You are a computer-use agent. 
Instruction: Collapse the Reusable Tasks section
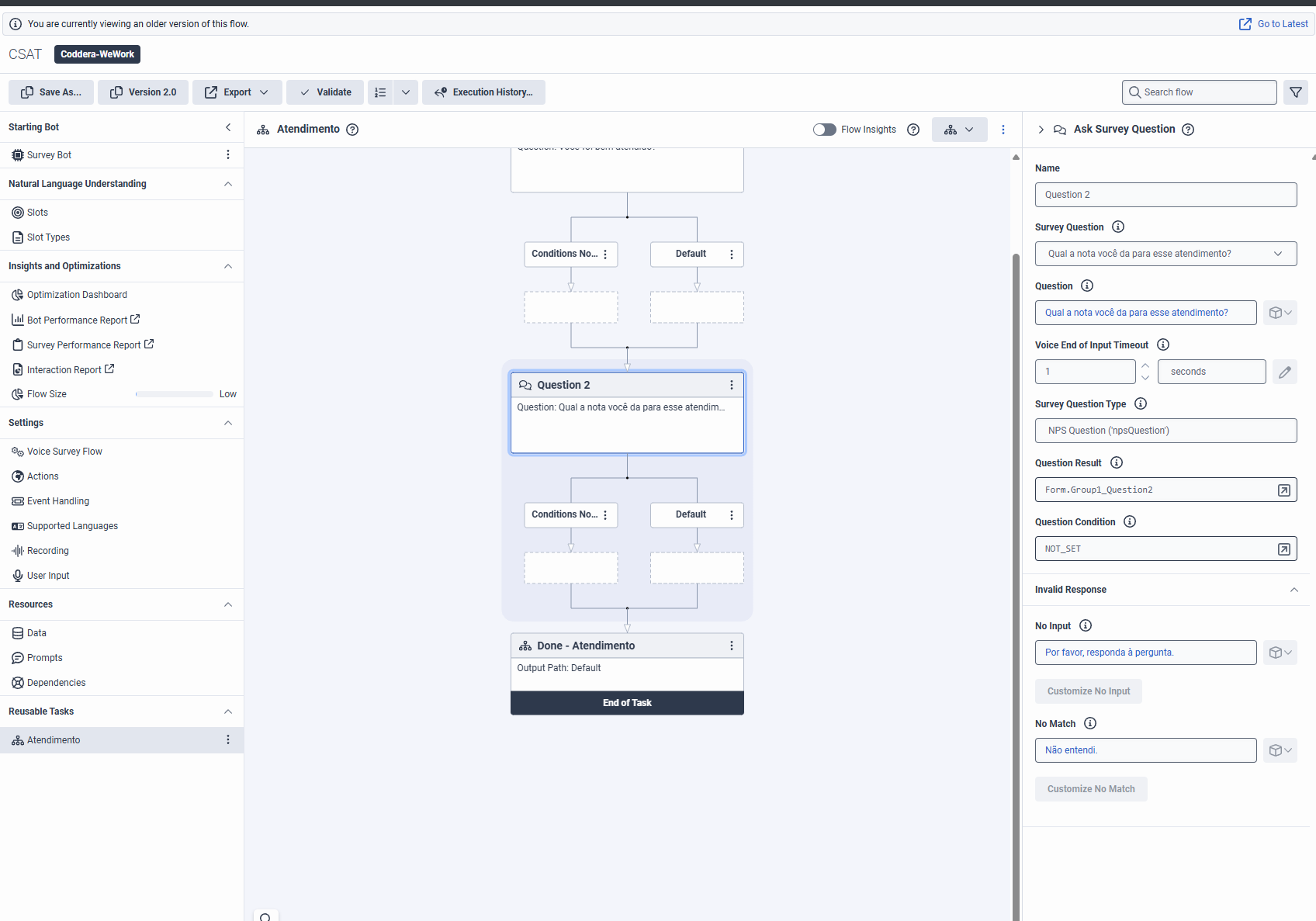pos(228,712)
